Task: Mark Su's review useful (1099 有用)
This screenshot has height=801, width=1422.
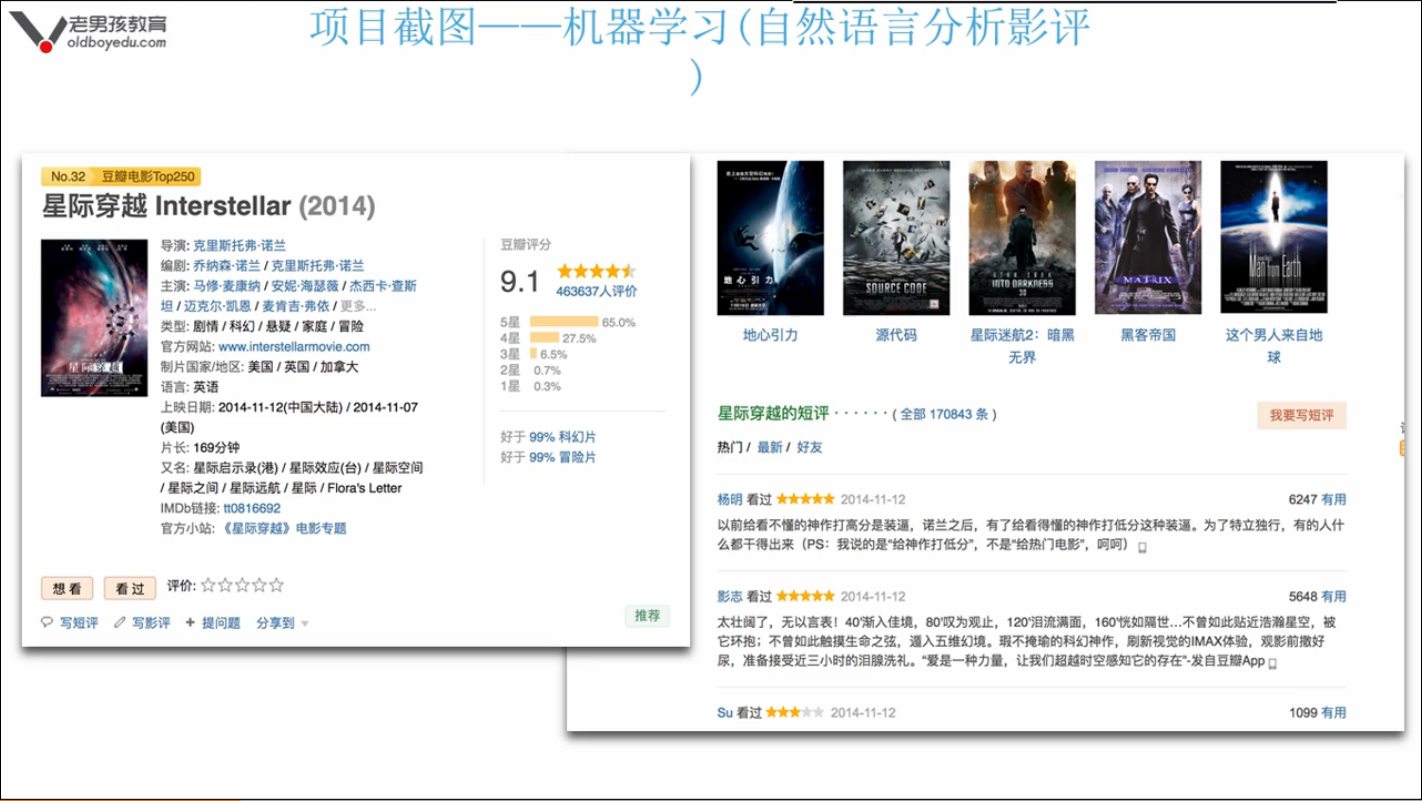Action: 1334,713
